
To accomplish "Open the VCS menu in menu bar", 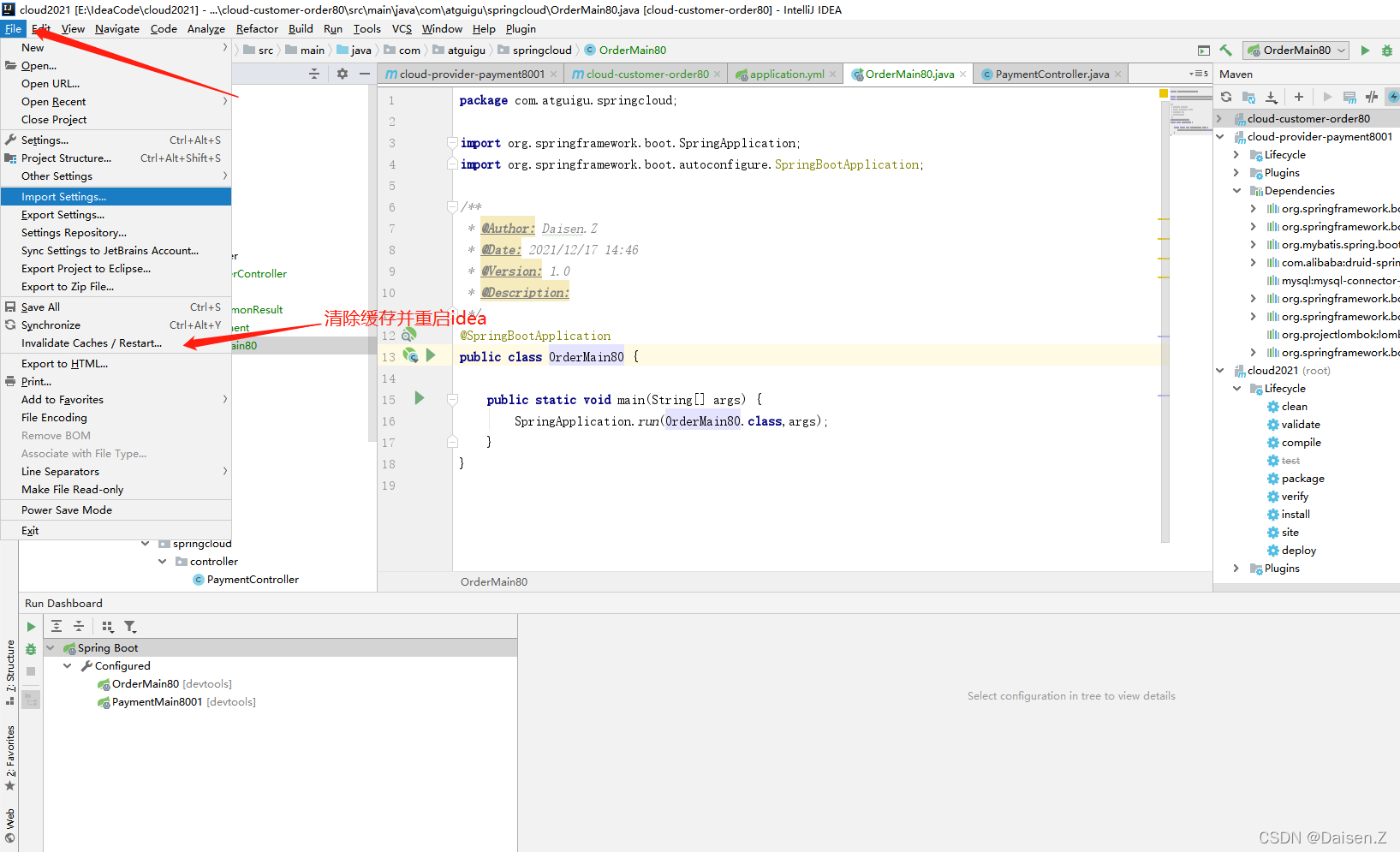I will pos(402,28).
